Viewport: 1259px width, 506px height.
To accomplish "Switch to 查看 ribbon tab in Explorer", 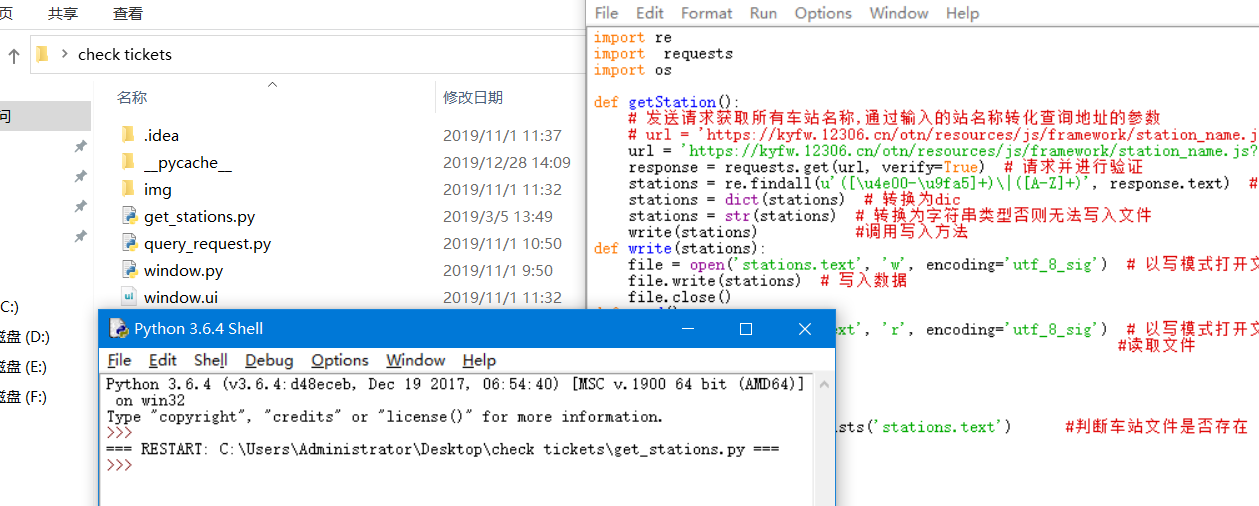I will click(128, 14).
